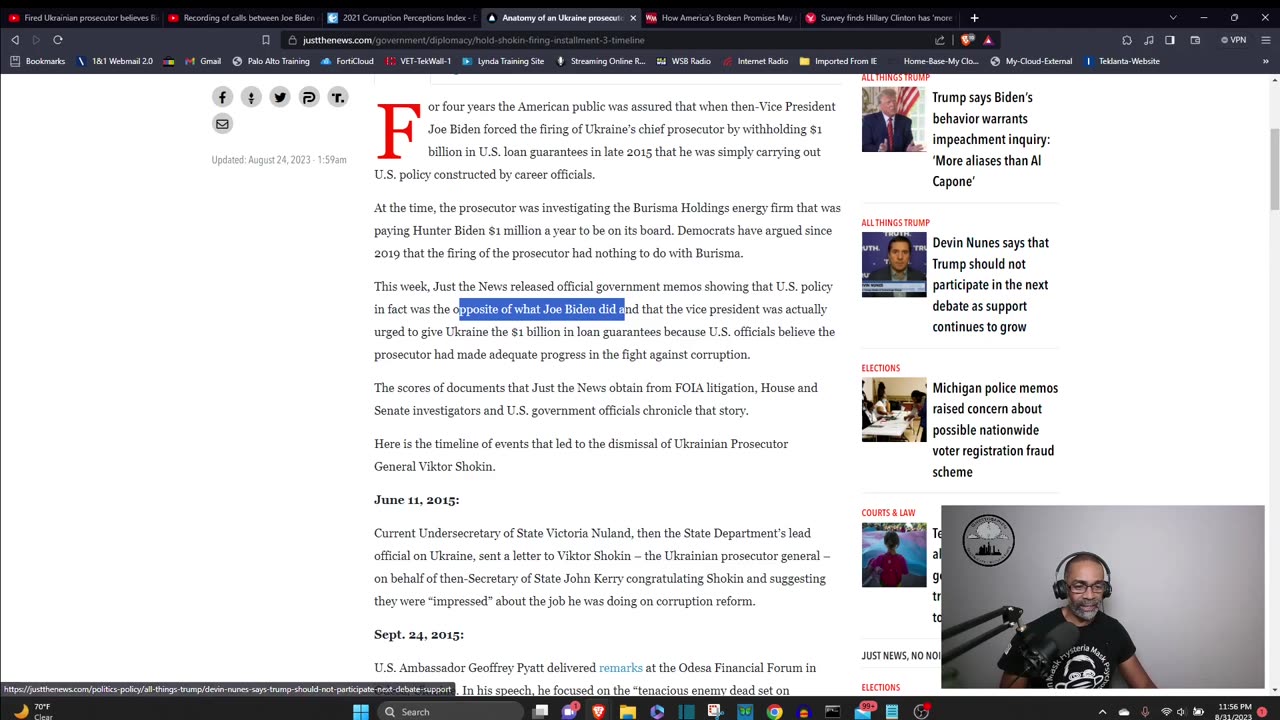Open 'Trump says Biden's behavior warrants impeachment' headline

(991, 139)
